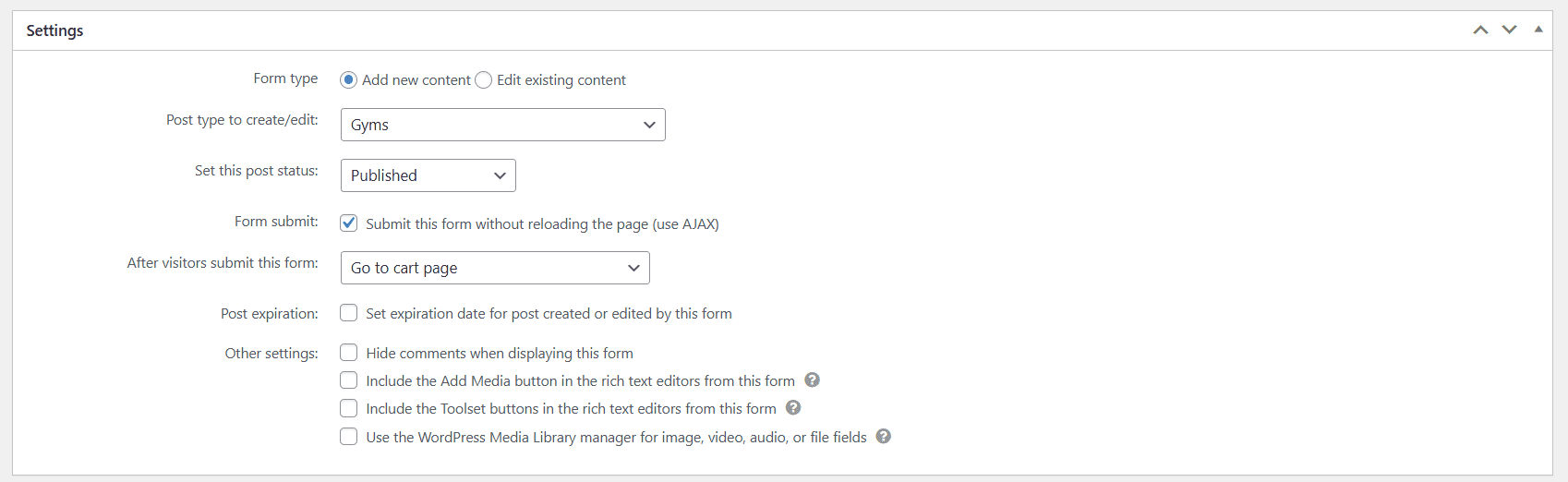The image size is (1568, 482).
Task: Open the post status dropdown showing Published
Action: click(x=428, y=175)
